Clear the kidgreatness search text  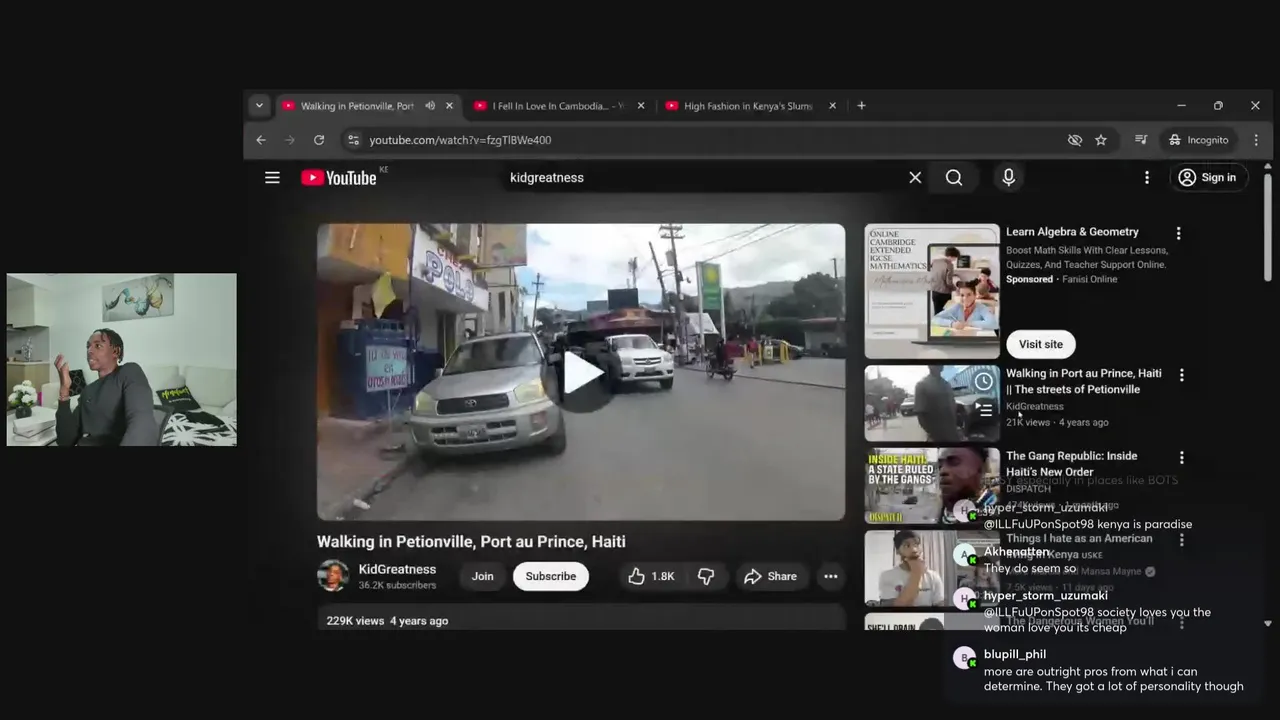[915, 177]
